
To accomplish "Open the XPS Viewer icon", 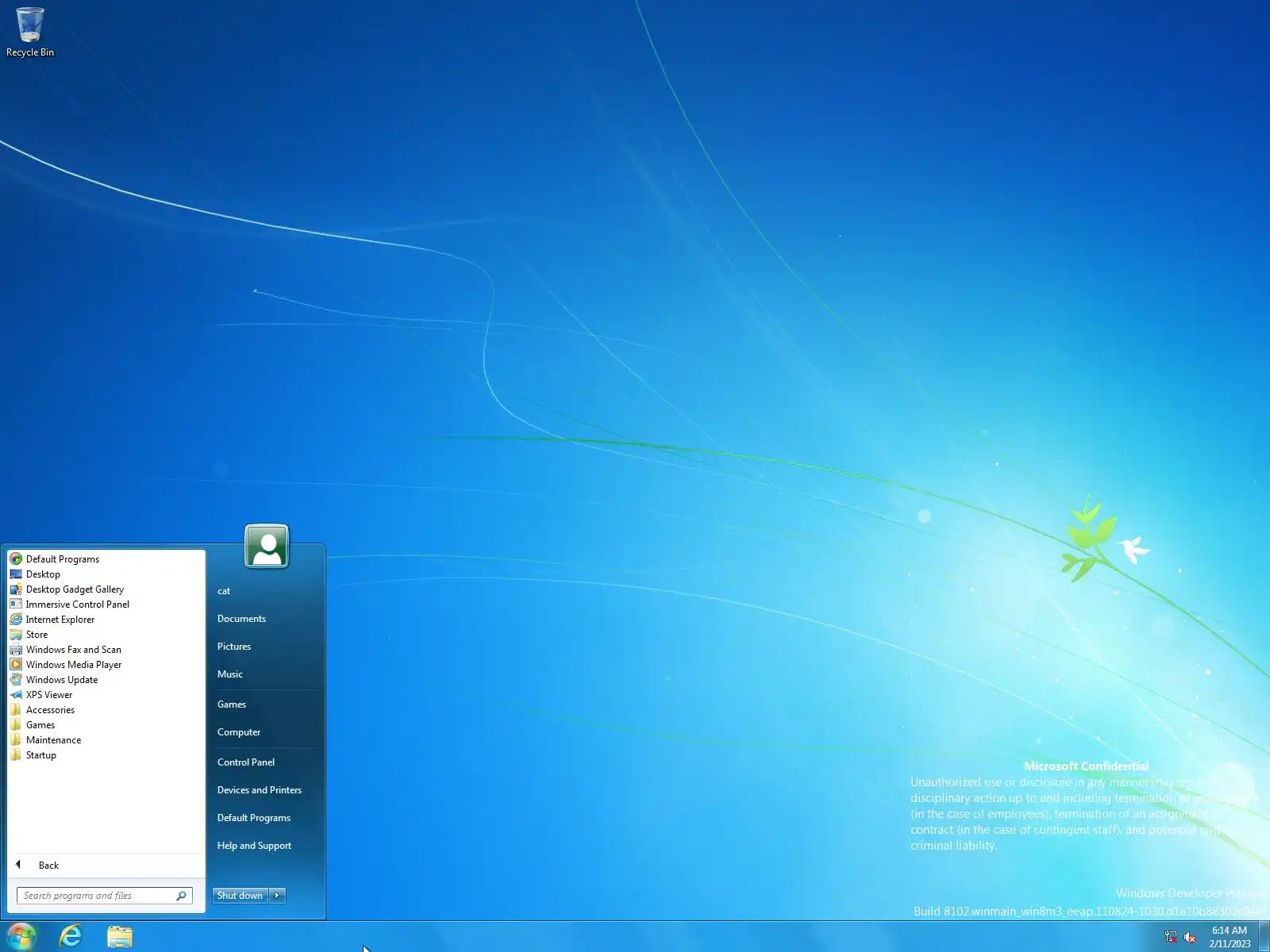I will (x=16, y=695).
